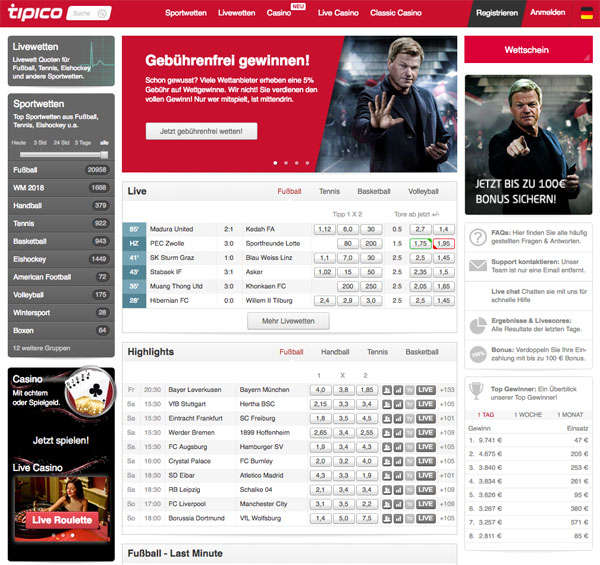Select odds 1,95 for PEC Zwolle

443,244
